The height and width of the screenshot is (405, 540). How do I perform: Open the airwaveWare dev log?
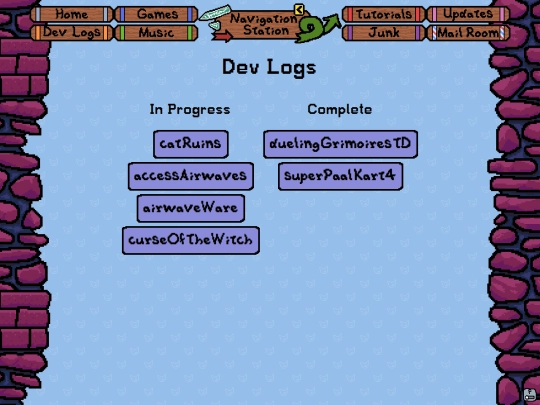[x=191, y=208]
